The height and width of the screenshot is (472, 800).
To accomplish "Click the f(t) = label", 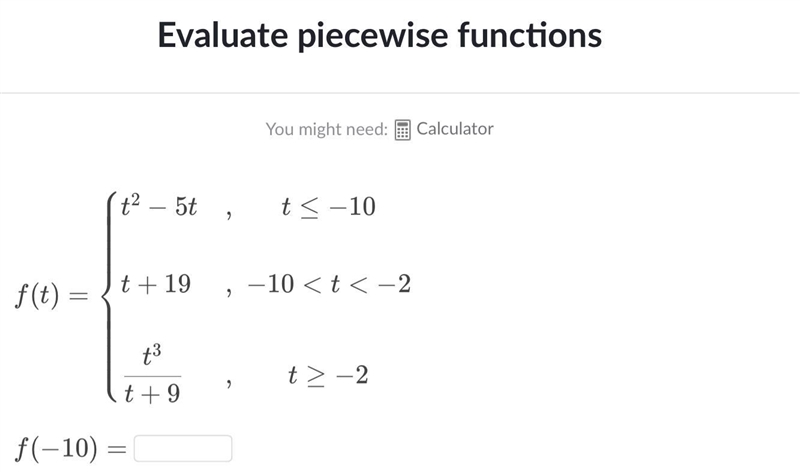I will coord(52,295).
